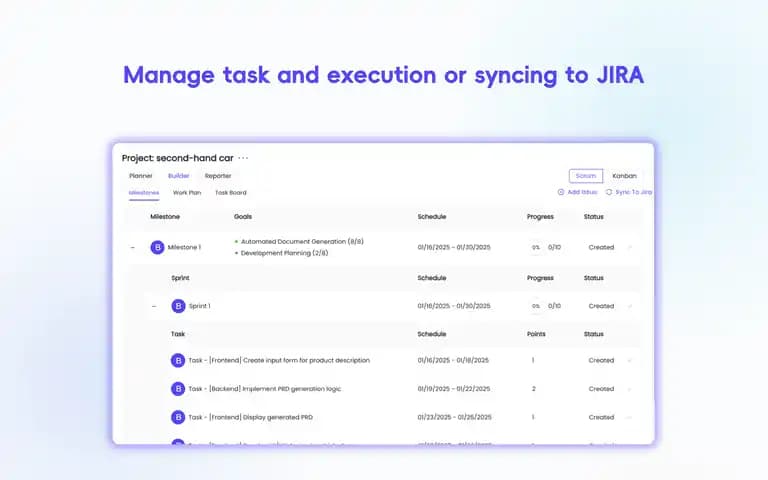
Task: Open the Builder tab
Action: coord(179,176)
